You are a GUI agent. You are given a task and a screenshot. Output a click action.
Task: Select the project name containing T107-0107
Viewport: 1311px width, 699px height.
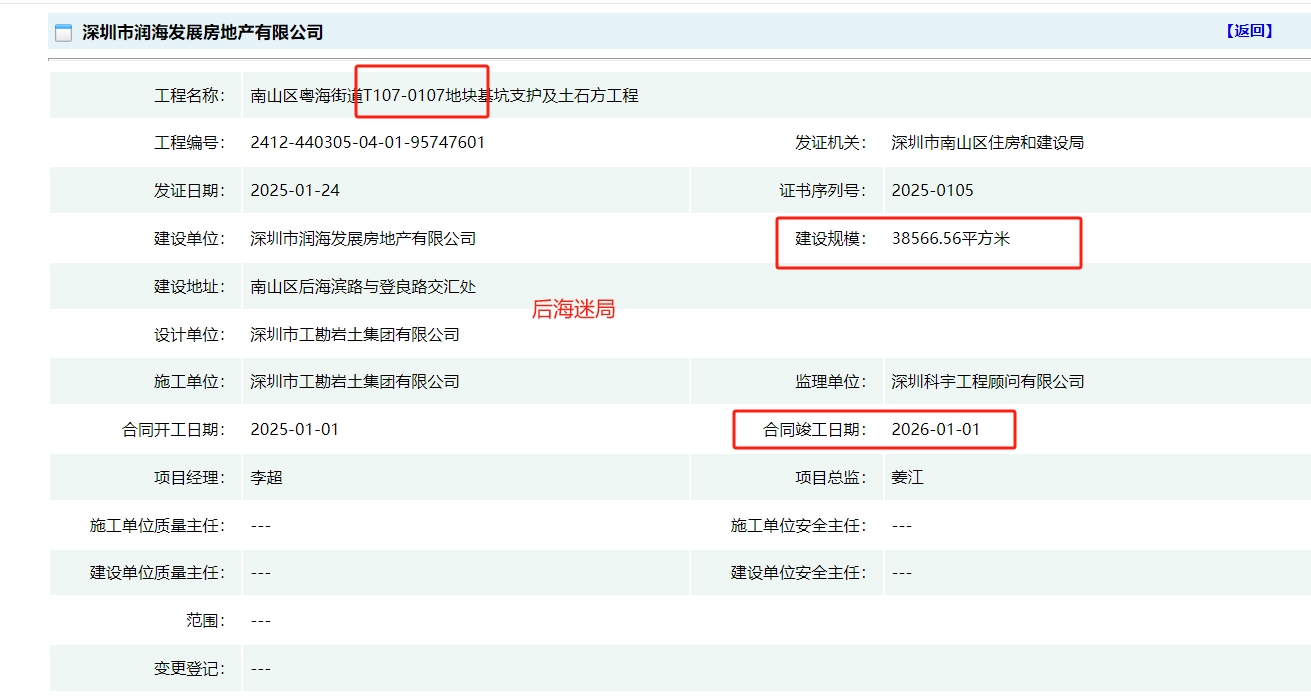point(444,96)
